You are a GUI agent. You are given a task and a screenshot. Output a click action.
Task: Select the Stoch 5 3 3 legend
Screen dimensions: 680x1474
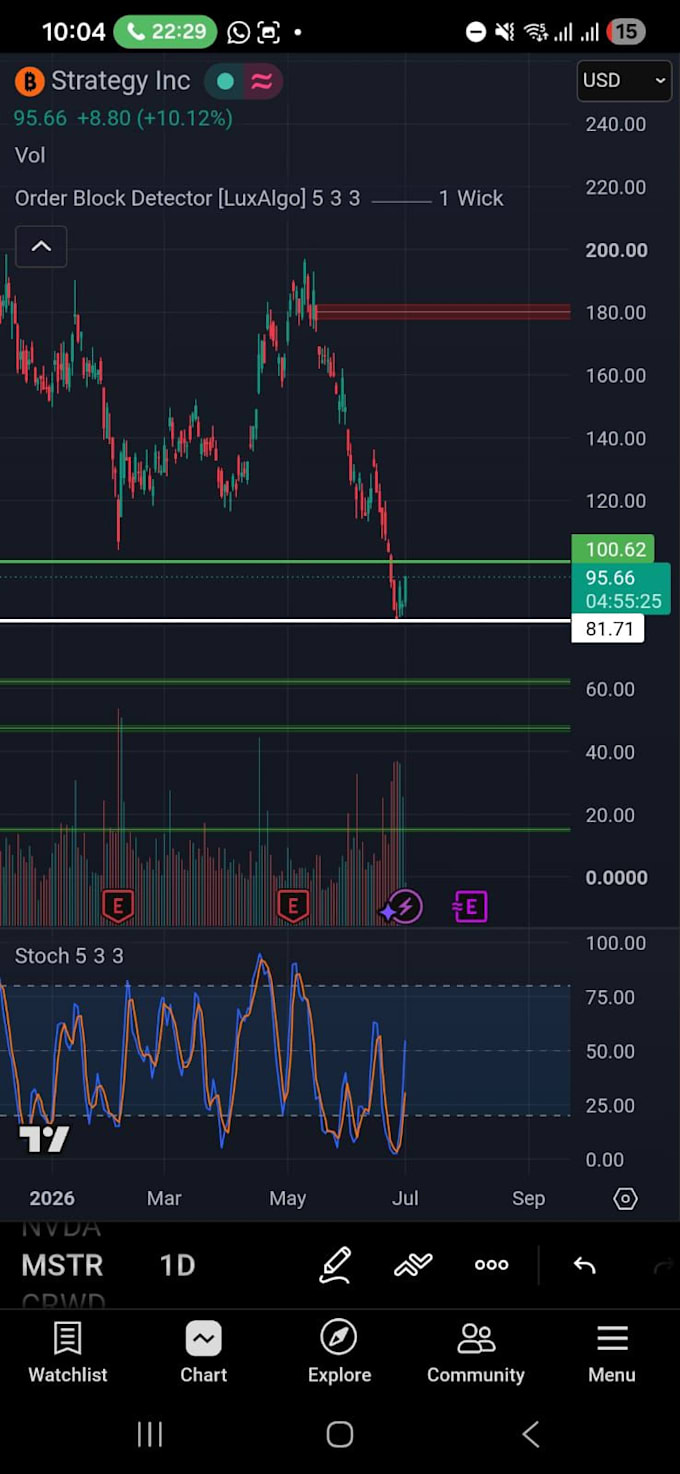point(69,956)
